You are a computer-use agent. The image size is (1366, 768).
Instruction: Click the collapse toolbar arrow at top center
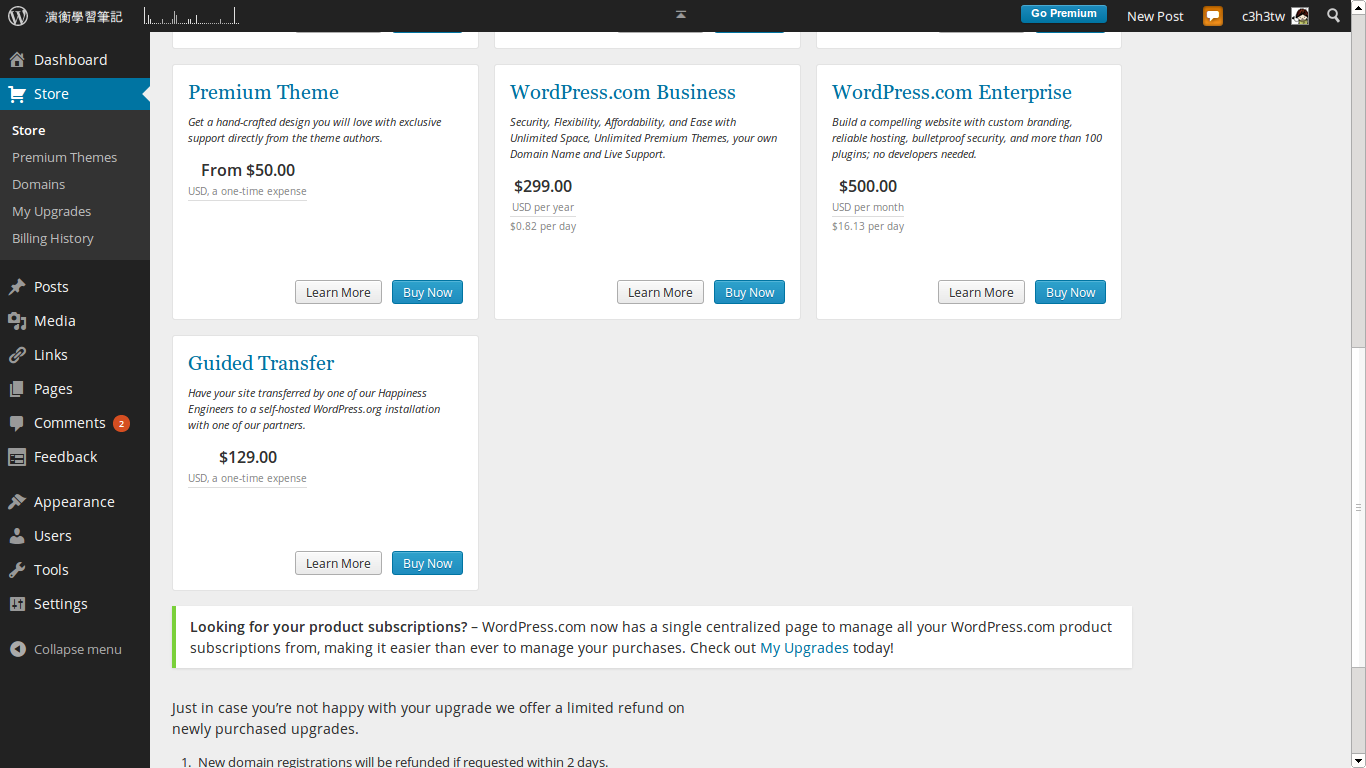coord(681,14)
